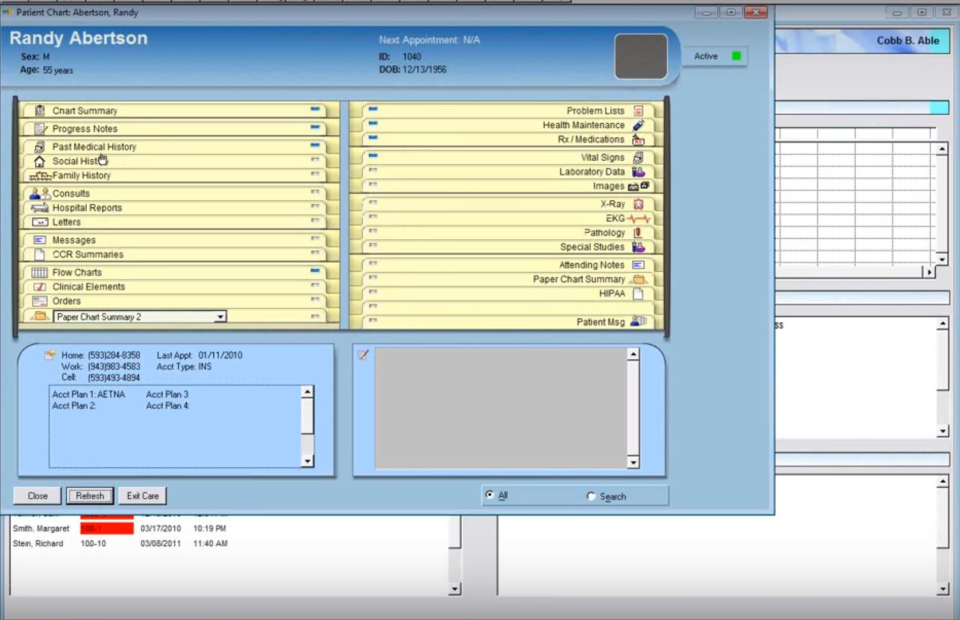Viewport: 960px width, 620px height.
Task: Click inside the gray notes text area
Action: click(501, 408)
